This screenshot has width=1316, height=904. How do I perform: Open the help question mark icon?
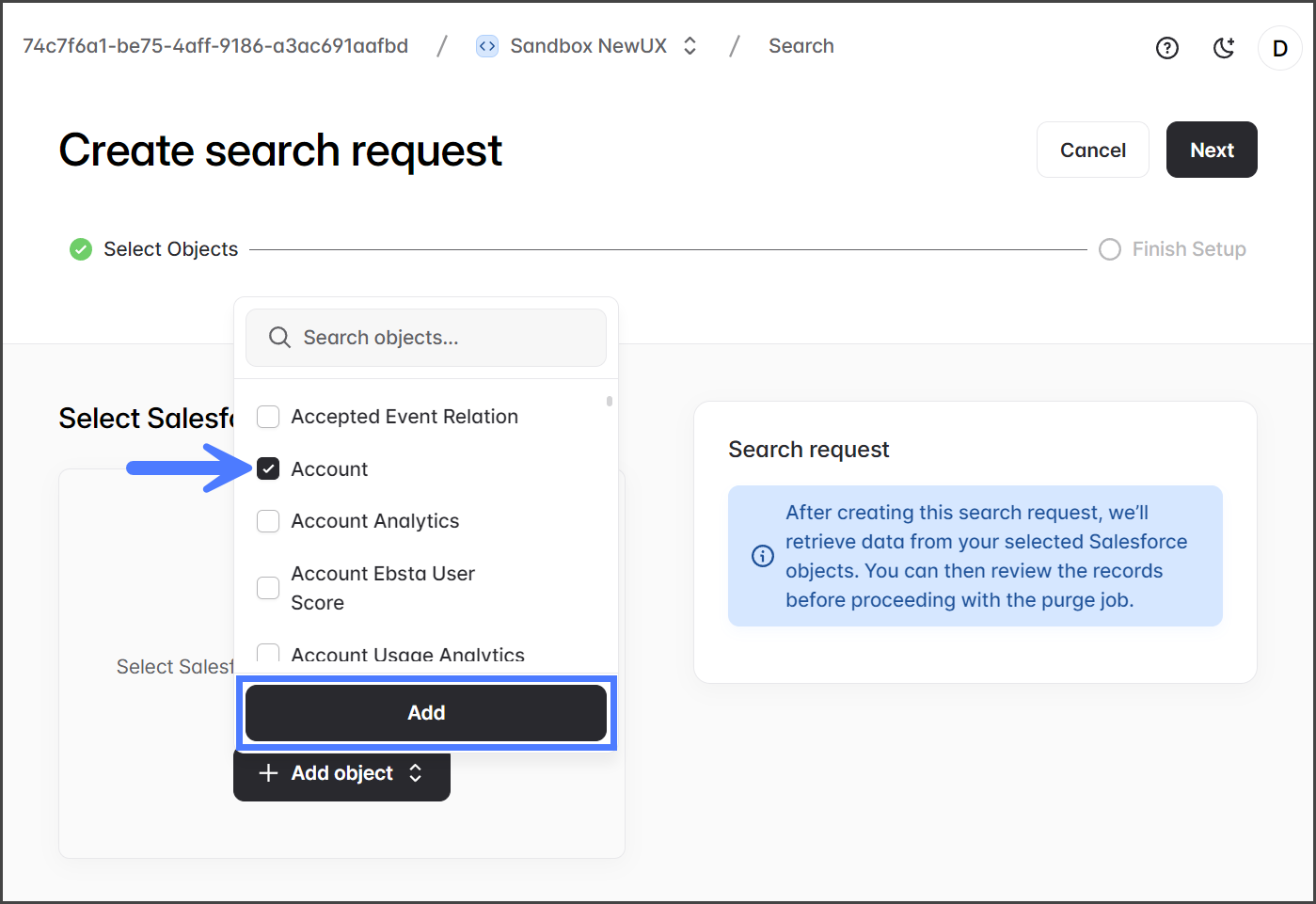point(1166,48)
